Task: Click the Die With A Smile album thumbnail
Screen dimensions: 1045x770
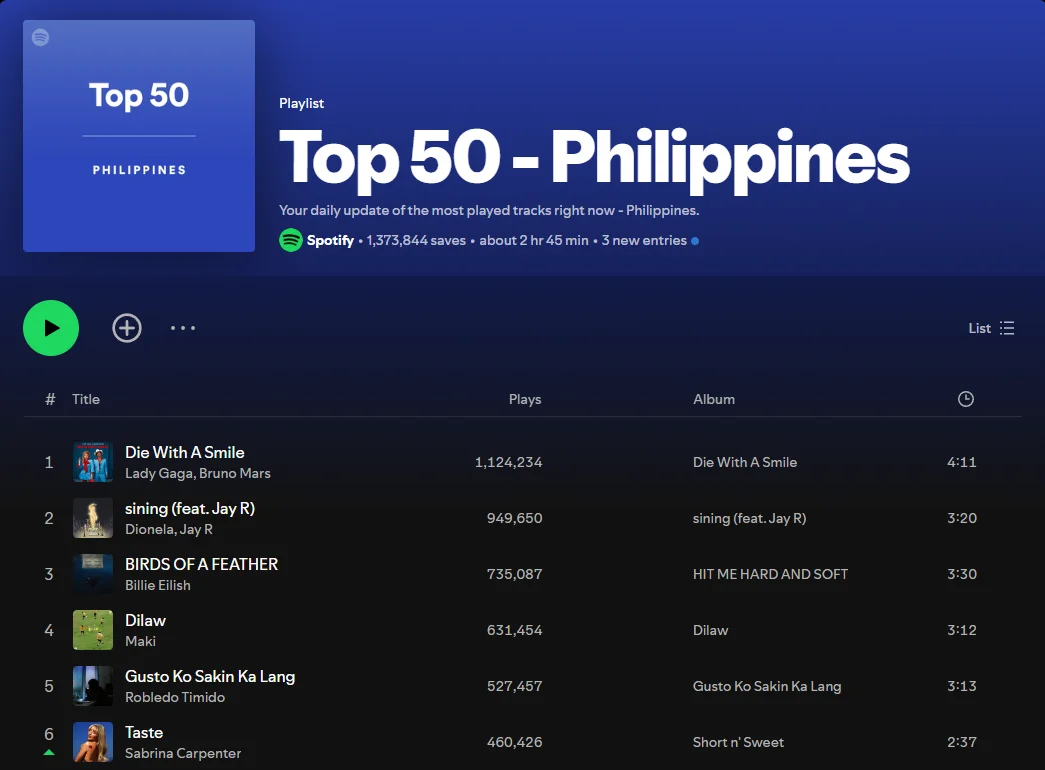Action: coord(93,462)
